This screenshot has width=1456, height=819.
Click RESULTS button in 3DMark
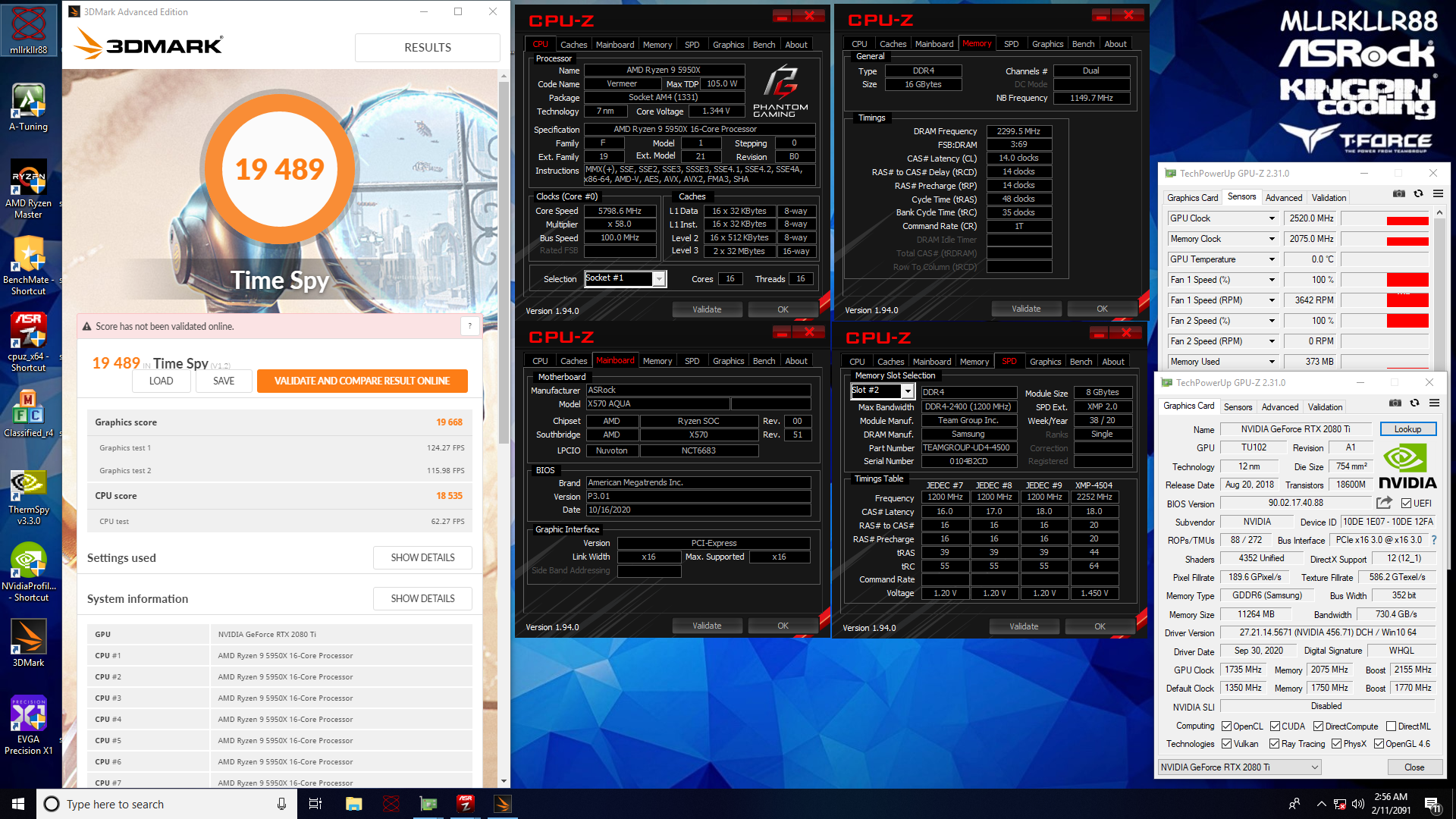[428, 47]
